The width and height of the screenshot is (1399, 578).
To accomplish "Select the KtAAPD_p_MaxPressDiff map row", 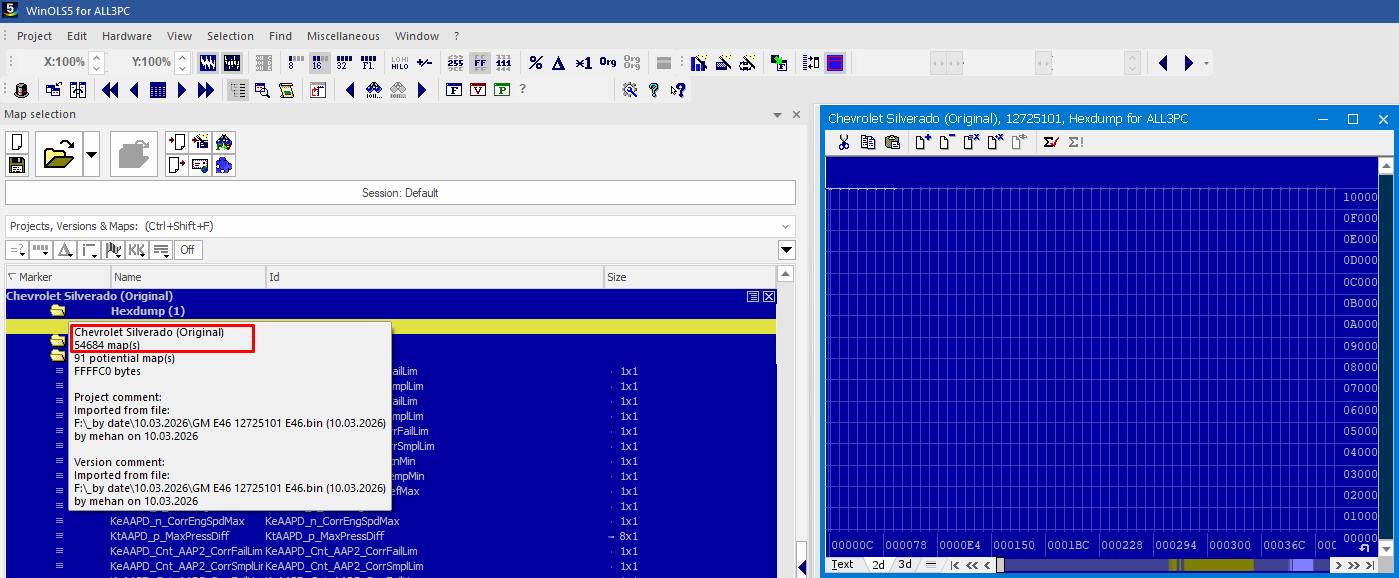I will (391, 536).
